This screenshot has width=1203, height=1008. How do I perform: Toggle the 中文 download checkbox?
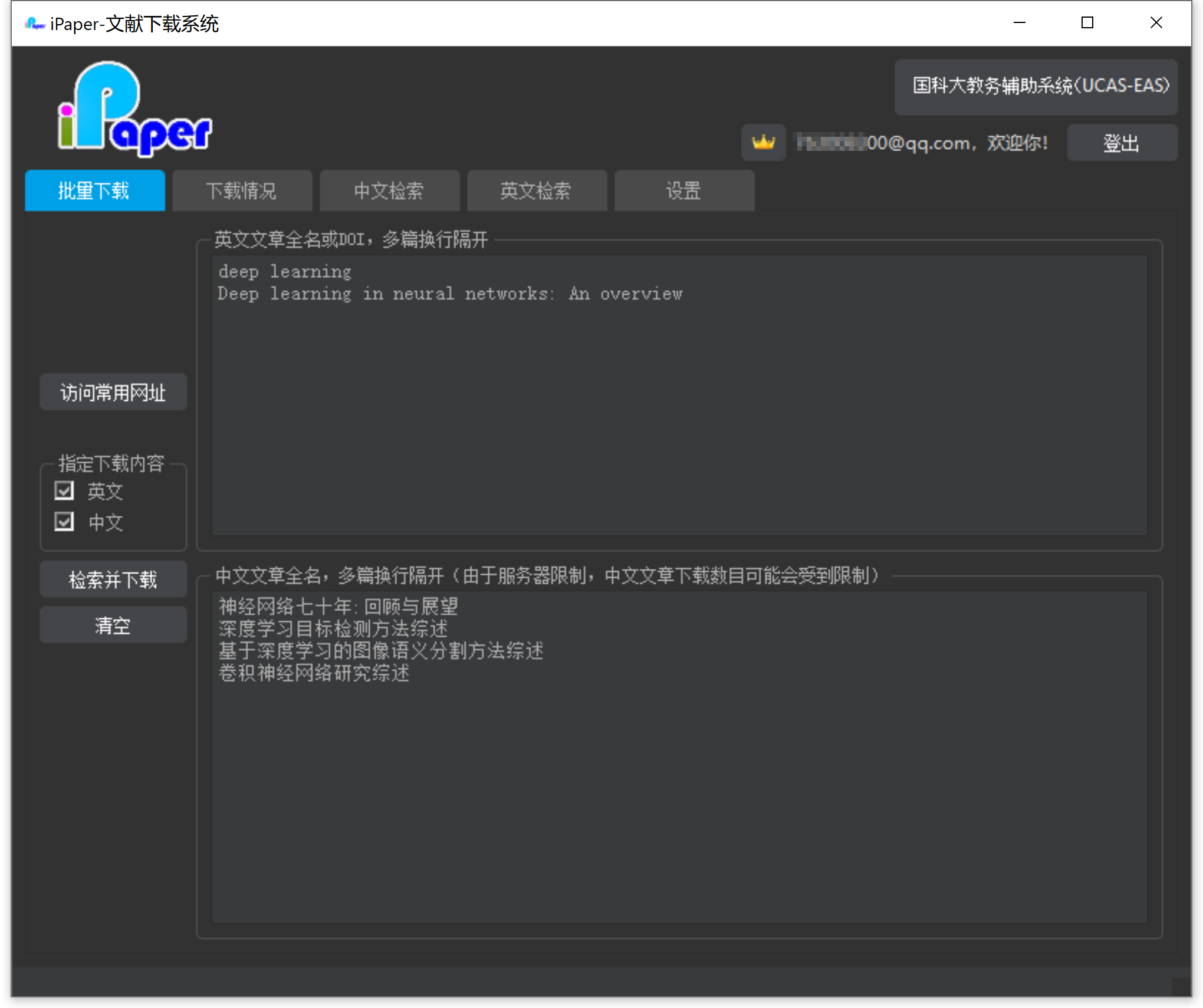[x=64, y=522]
